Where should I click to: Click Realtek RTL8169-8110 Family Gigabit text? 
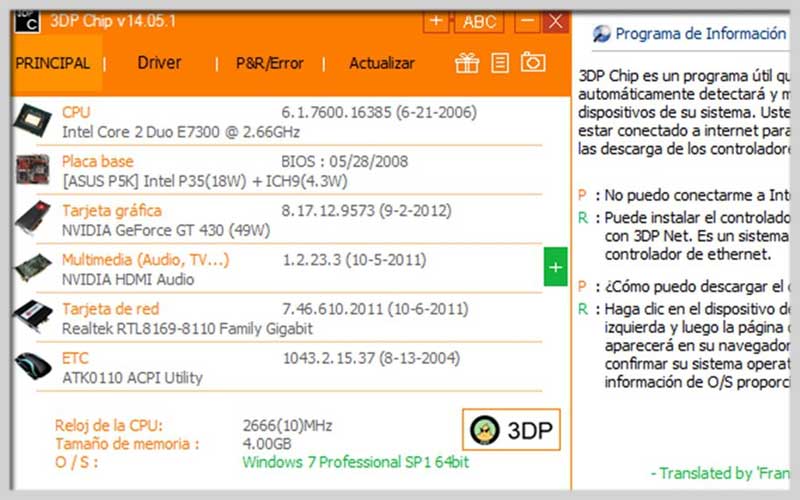[x=187, y=329]
